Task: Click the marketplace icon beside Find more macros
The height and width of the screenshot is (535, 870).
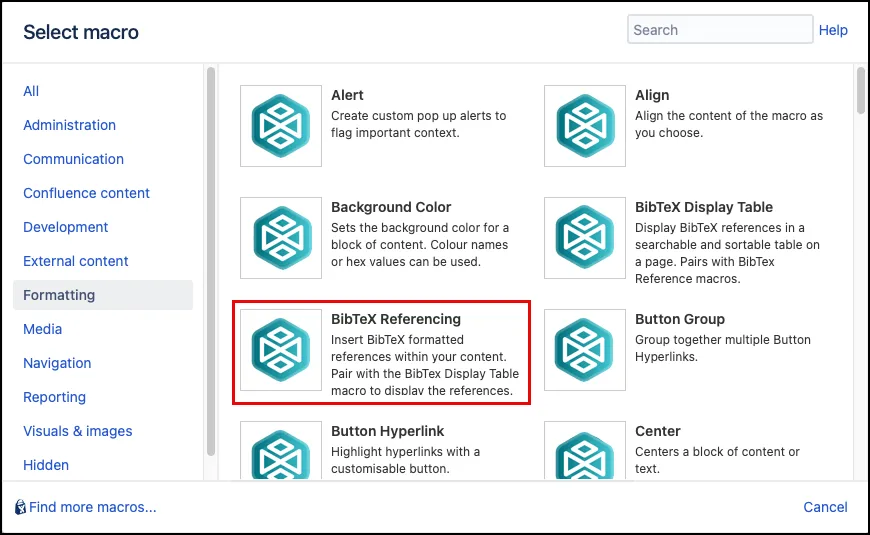Action: click(21, 507)
